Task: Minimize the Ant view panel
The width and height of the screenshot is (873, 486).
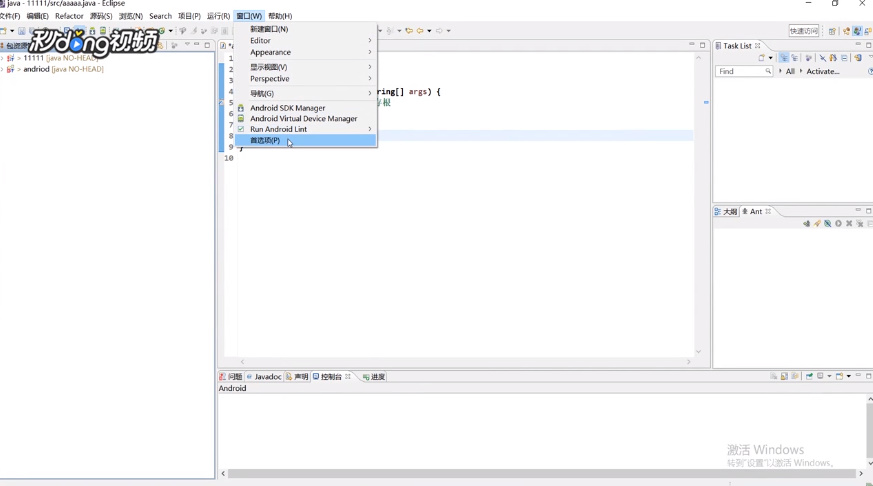Action: click(x=858, y=210)
